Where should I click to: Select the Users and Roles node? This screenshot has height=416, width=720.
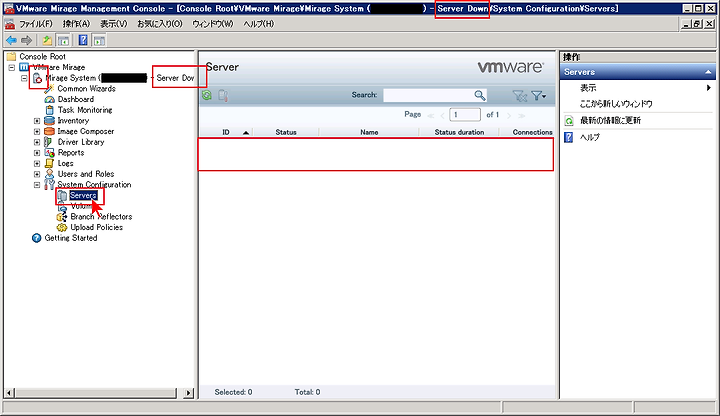85,174
